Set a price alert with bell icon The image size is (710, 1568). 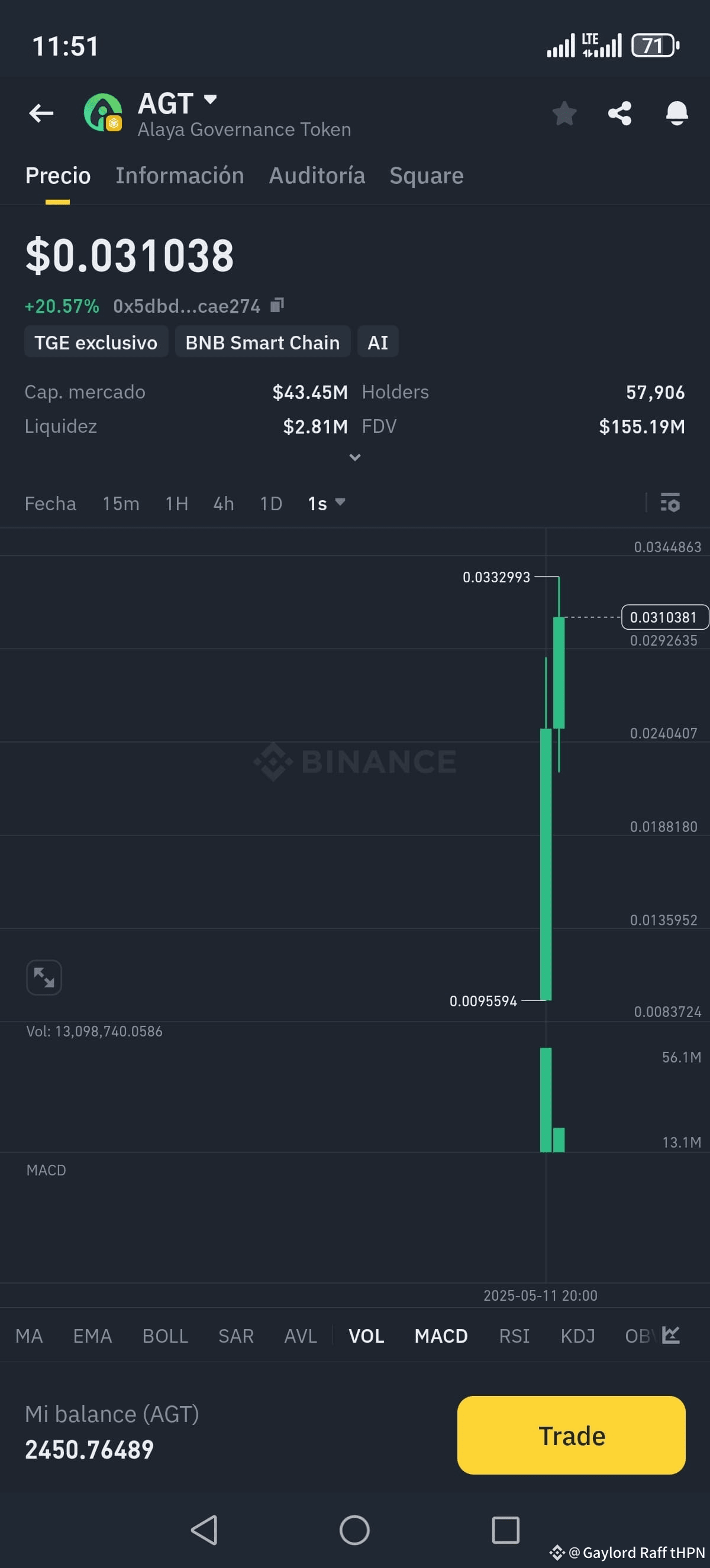(x=676, y=113)
